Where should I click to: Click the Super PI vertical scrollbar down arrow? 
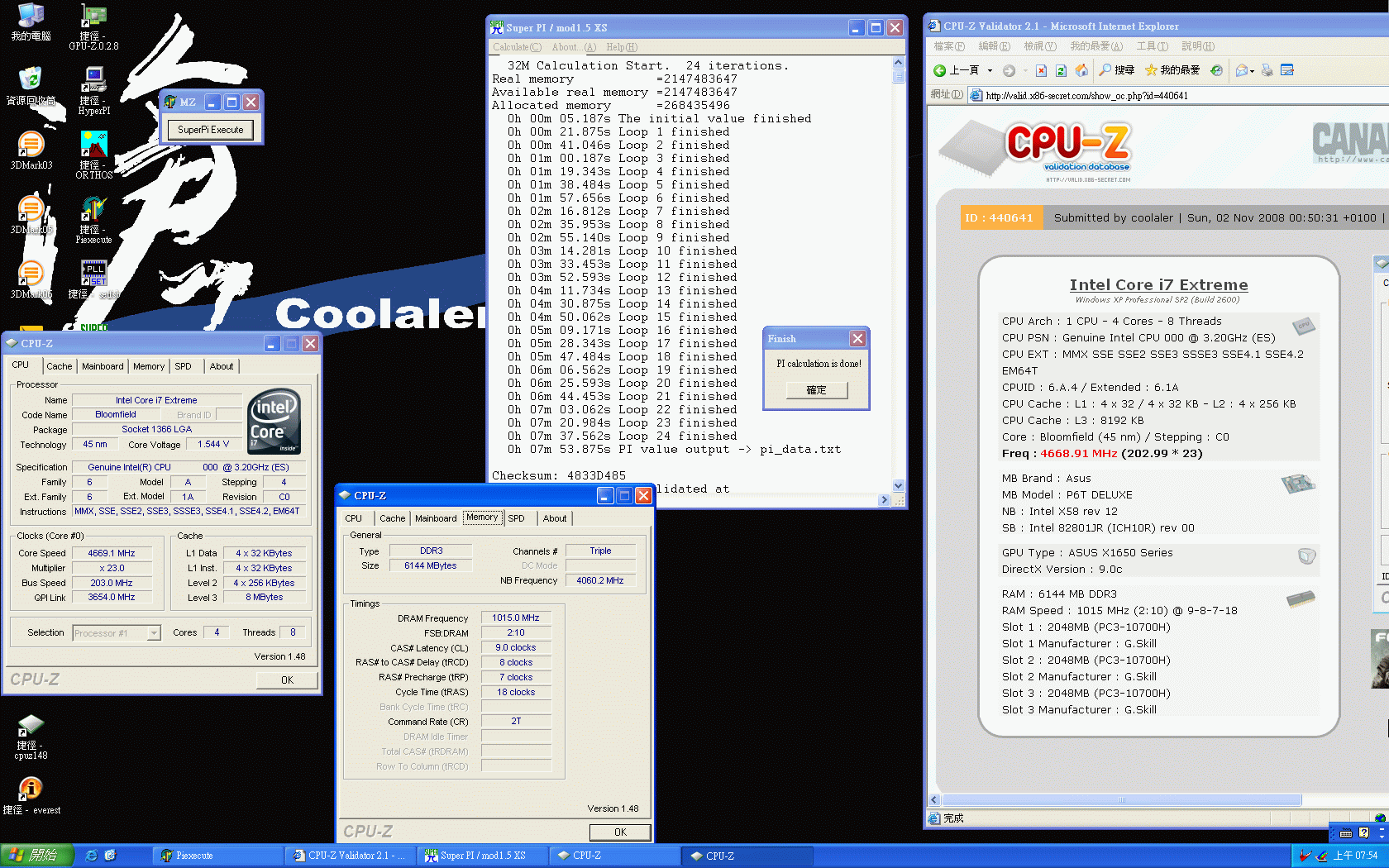(898, 486)
